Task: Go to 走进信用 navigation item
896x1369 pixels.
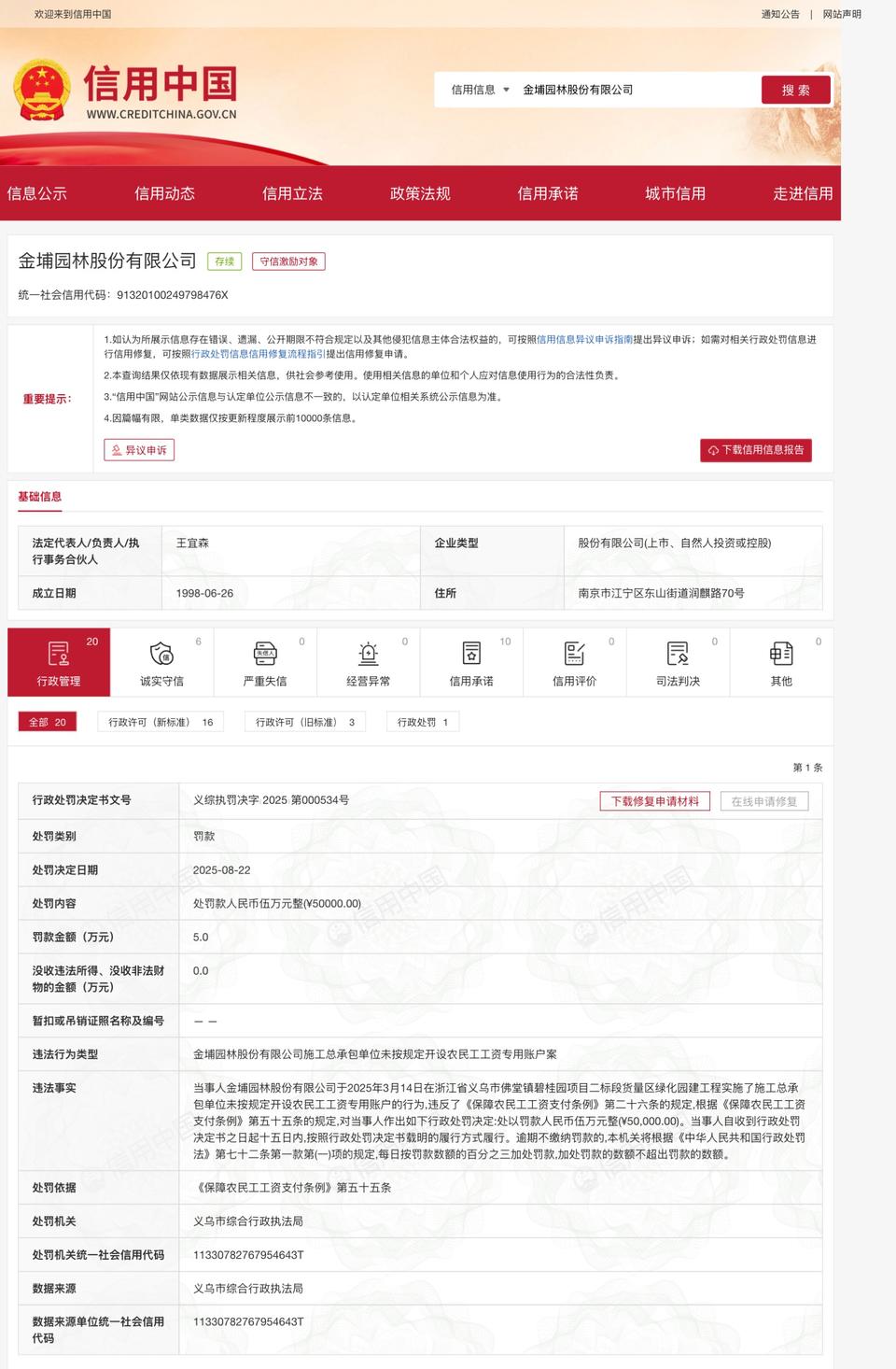Action: click(804, 193)
